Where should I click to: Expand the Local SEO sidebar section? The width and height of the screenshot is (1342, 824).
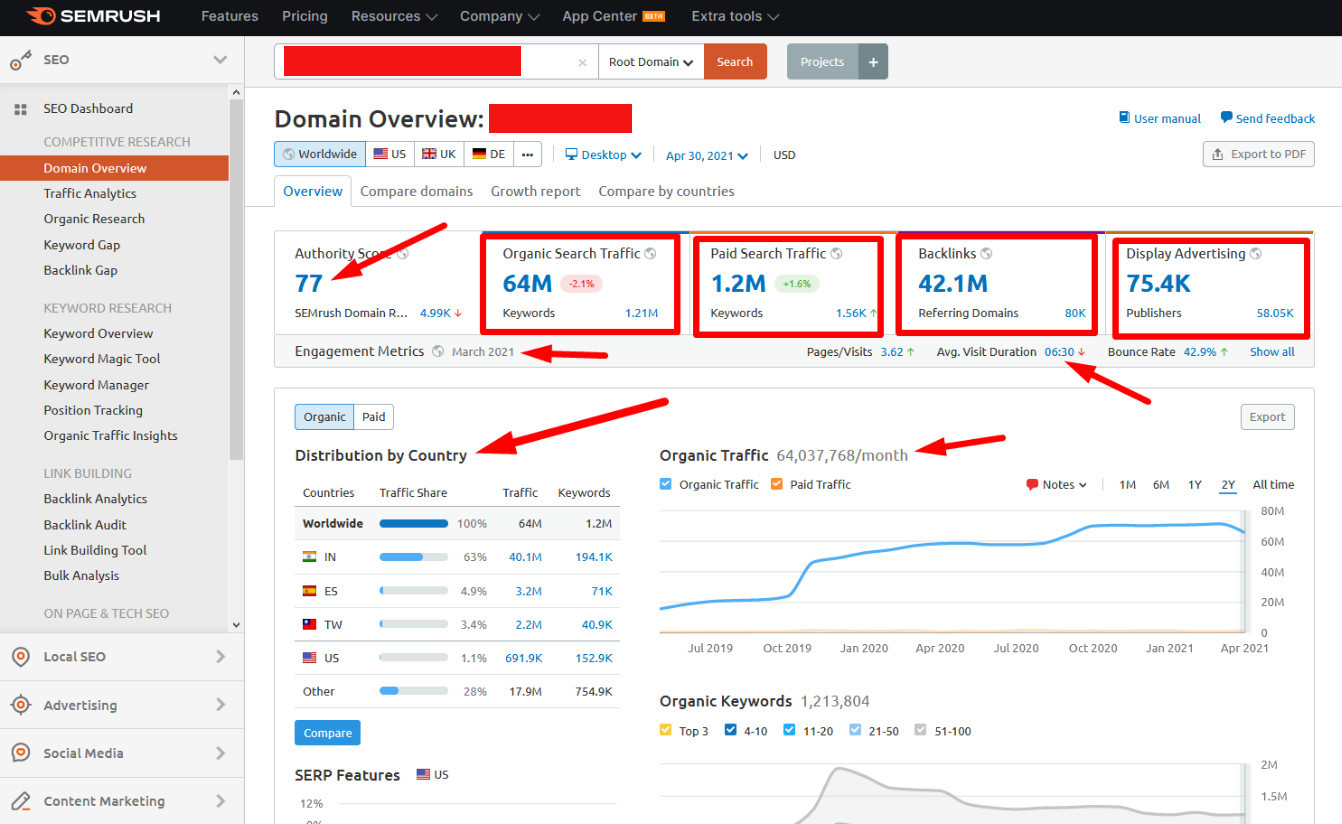[221, 657]
